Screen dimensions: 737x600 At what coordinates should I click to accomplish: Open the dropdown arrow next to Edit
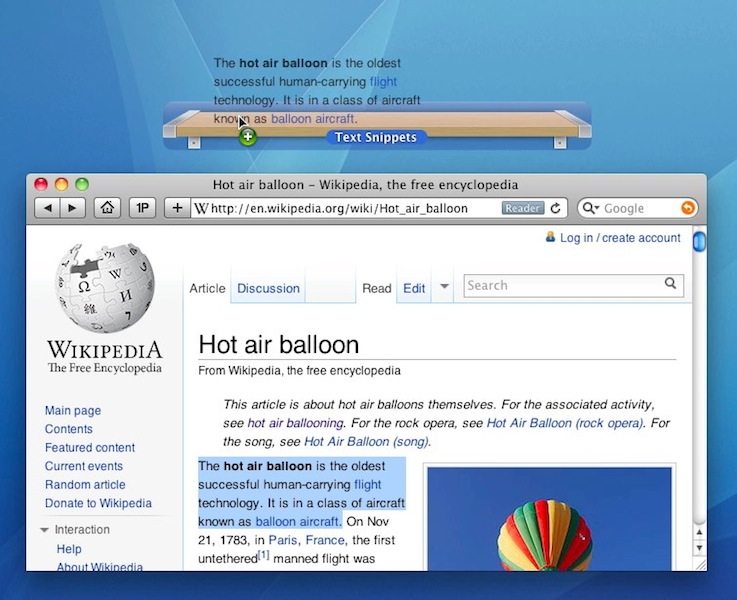(445, 288)
